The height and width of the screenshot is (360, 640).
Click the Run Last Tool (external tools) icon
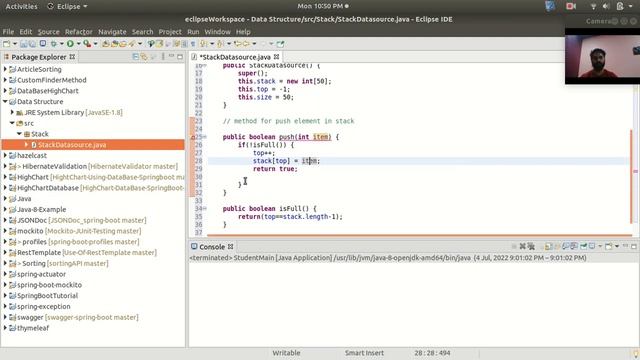point(87,44)
